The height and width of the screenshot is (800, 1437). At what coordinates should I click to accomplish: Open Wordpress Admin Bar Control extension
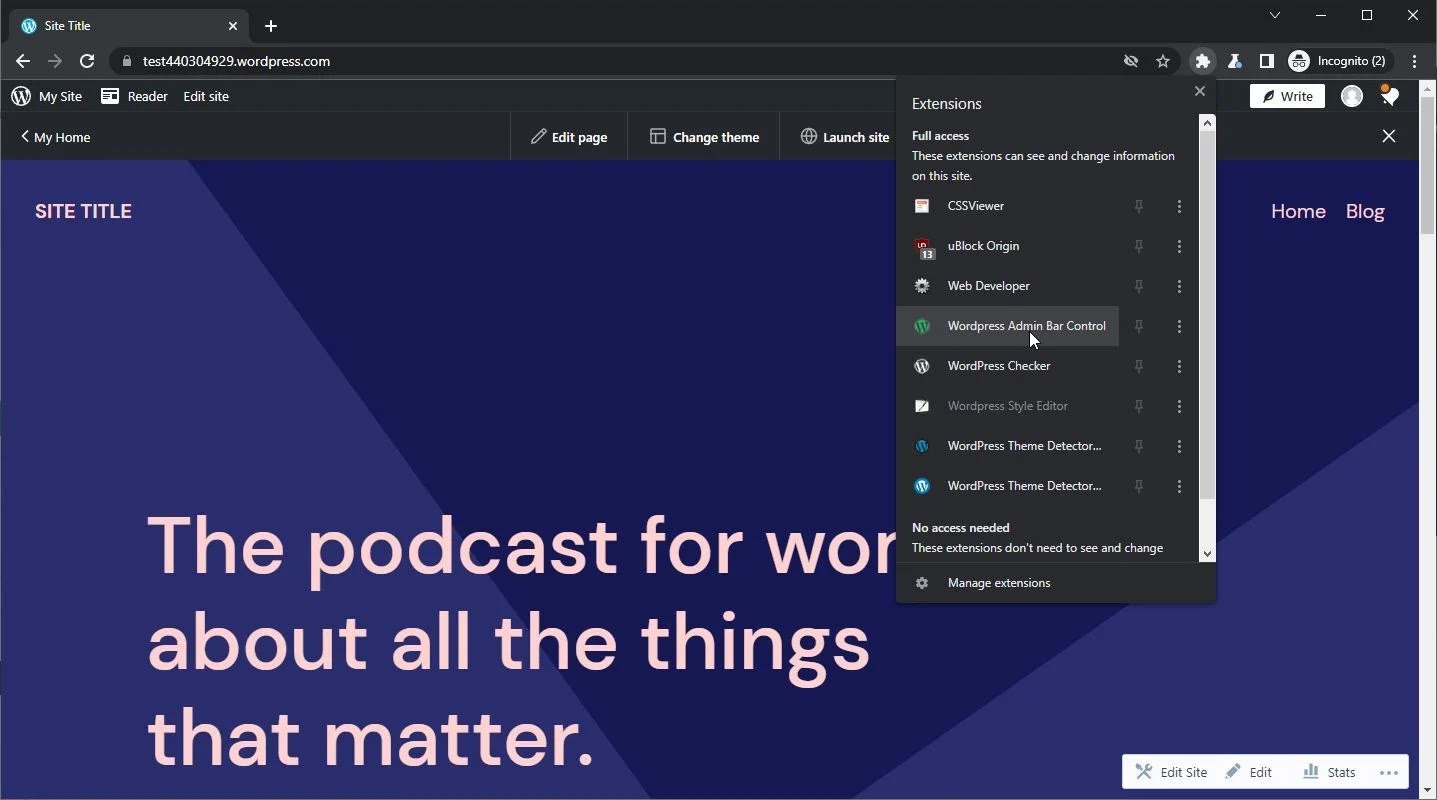coord(1007,326)
